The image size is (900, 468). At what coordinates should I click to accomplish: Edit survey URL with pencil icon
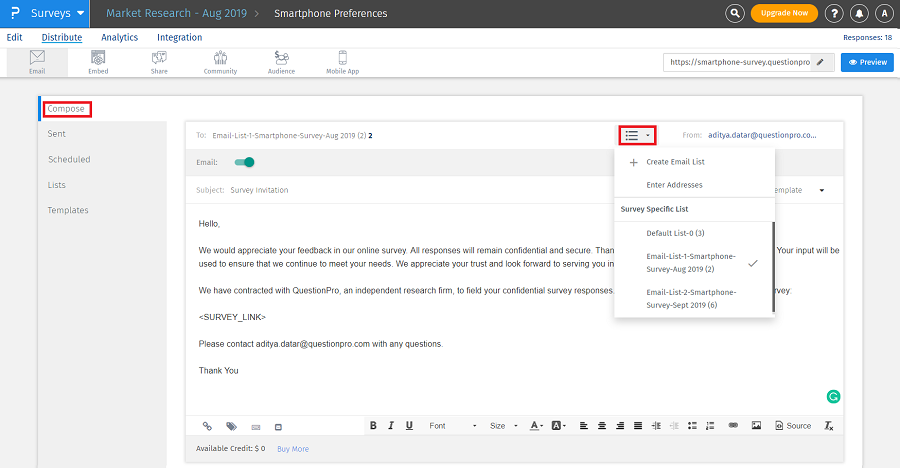tap(821, 62)
